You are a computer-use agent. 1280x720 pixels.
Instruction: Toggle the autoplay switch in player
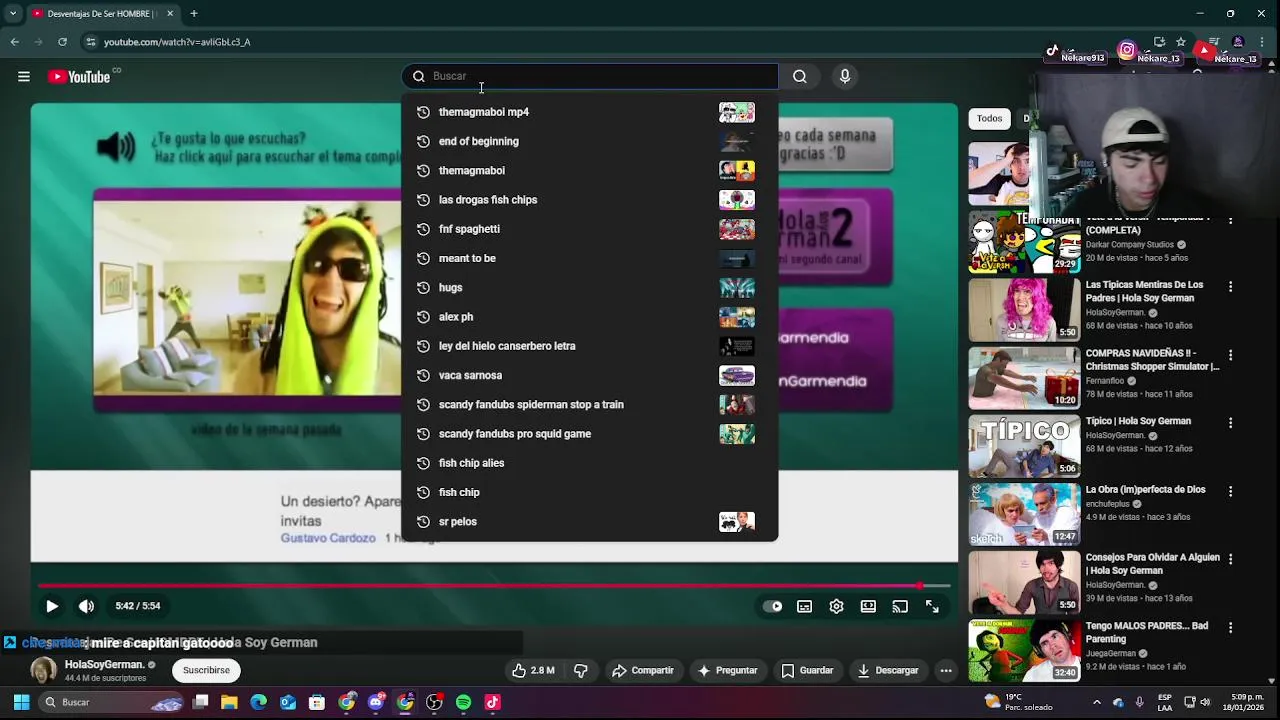point(773,606)
